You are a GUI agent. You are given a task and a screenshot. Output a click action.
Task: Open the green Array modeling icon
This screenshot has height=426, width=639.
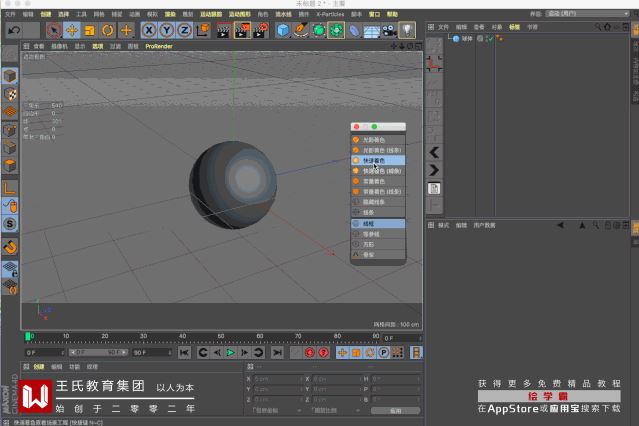(x=336, y=30)
